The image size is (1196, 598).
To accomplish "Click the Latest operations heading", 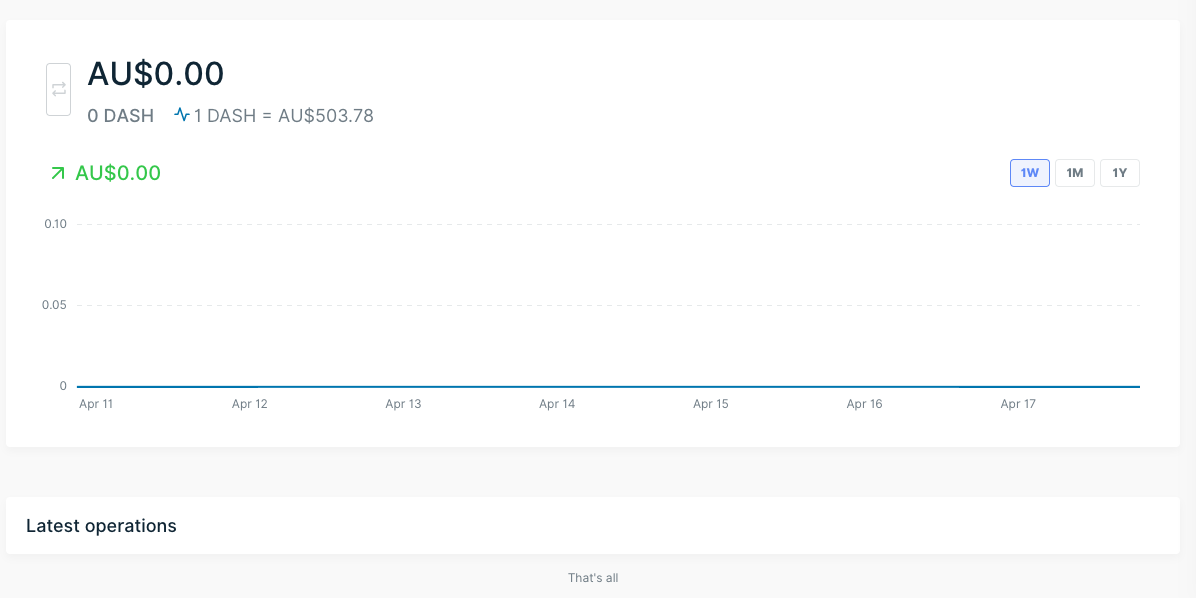I will pyautogui.click(x=101, y=526).
